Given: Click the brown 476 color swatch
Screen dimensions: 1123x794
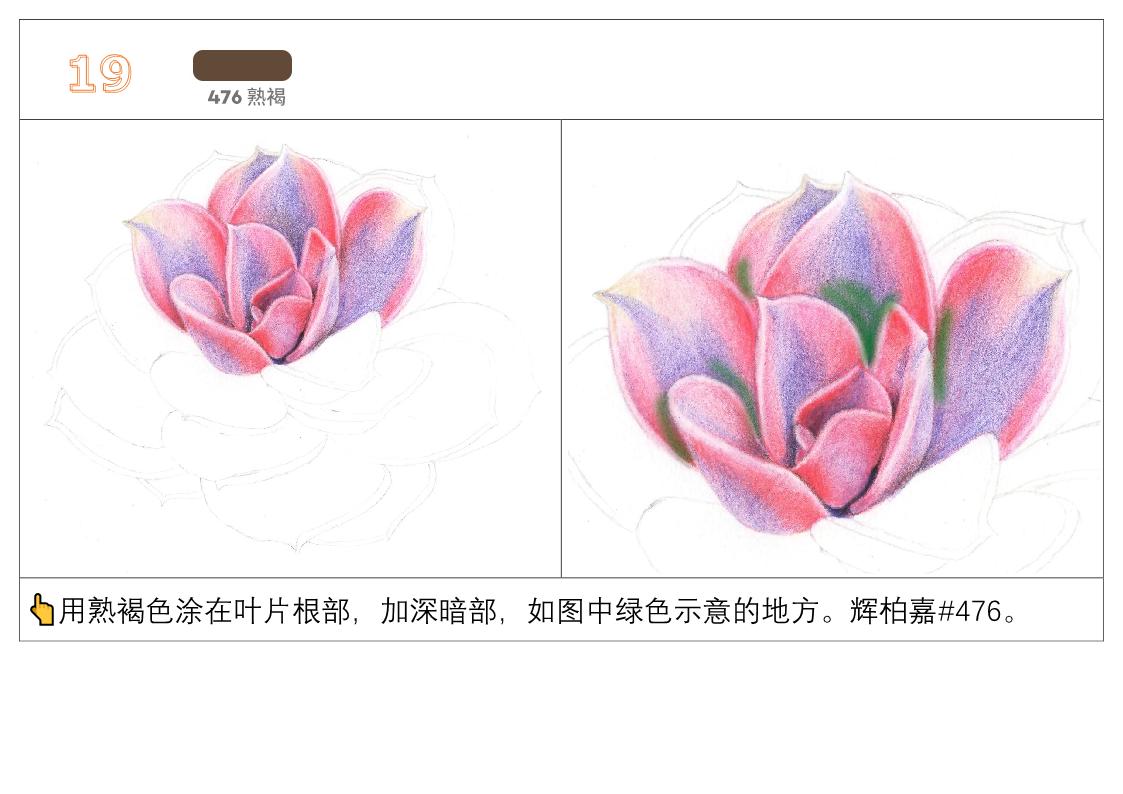Looking at the screenshot, I should (242, 65).
